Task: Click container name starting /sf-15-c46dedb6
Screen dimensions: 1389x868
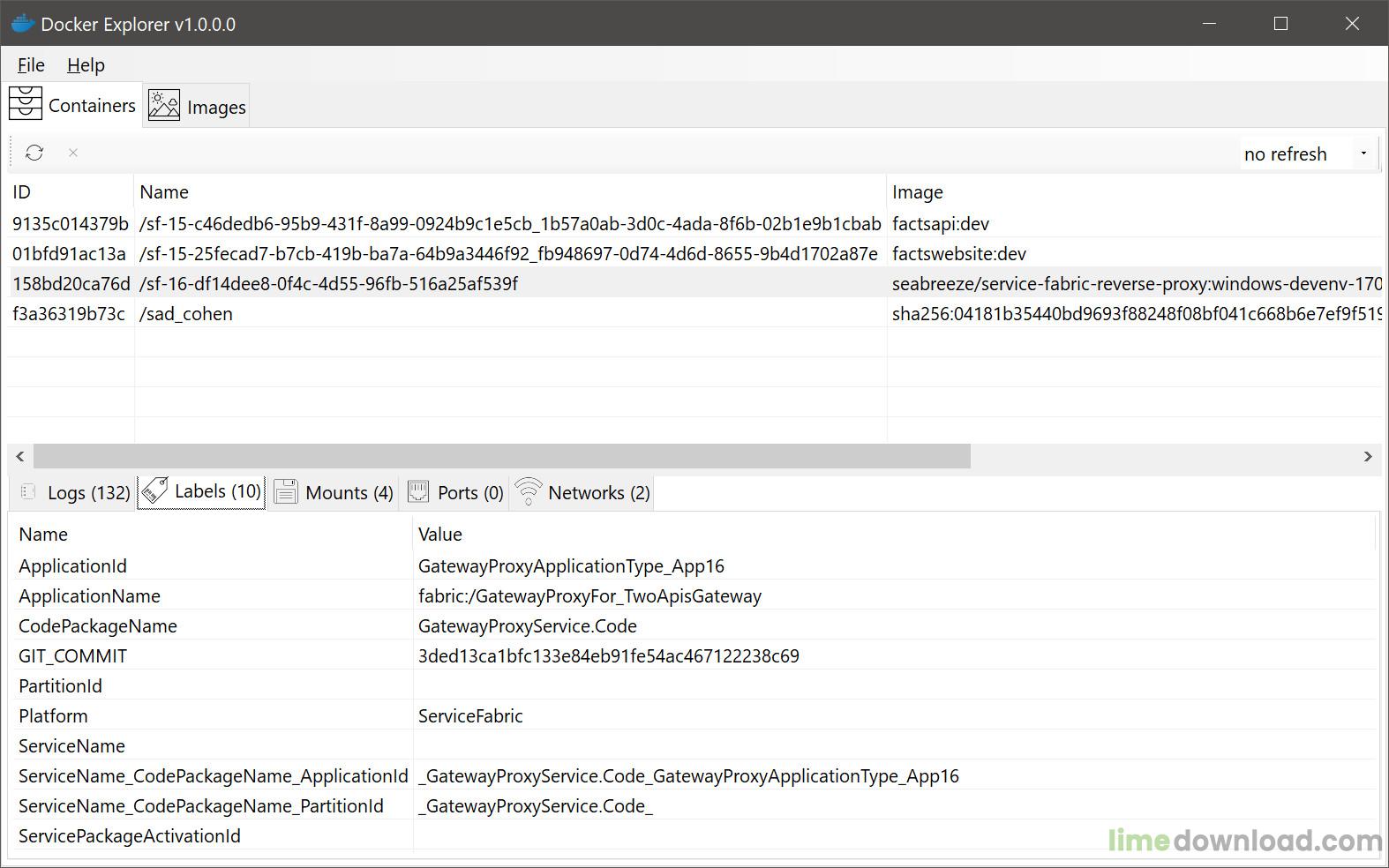Action: pyautogui.click(x=510, y=223)
